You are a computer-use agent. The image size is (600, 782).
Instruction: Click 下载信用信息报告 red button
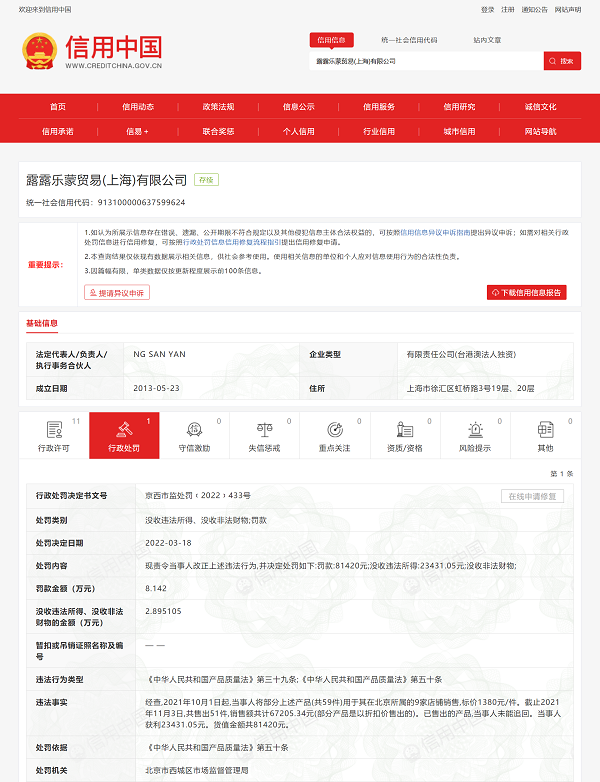[x=527, y=293]
